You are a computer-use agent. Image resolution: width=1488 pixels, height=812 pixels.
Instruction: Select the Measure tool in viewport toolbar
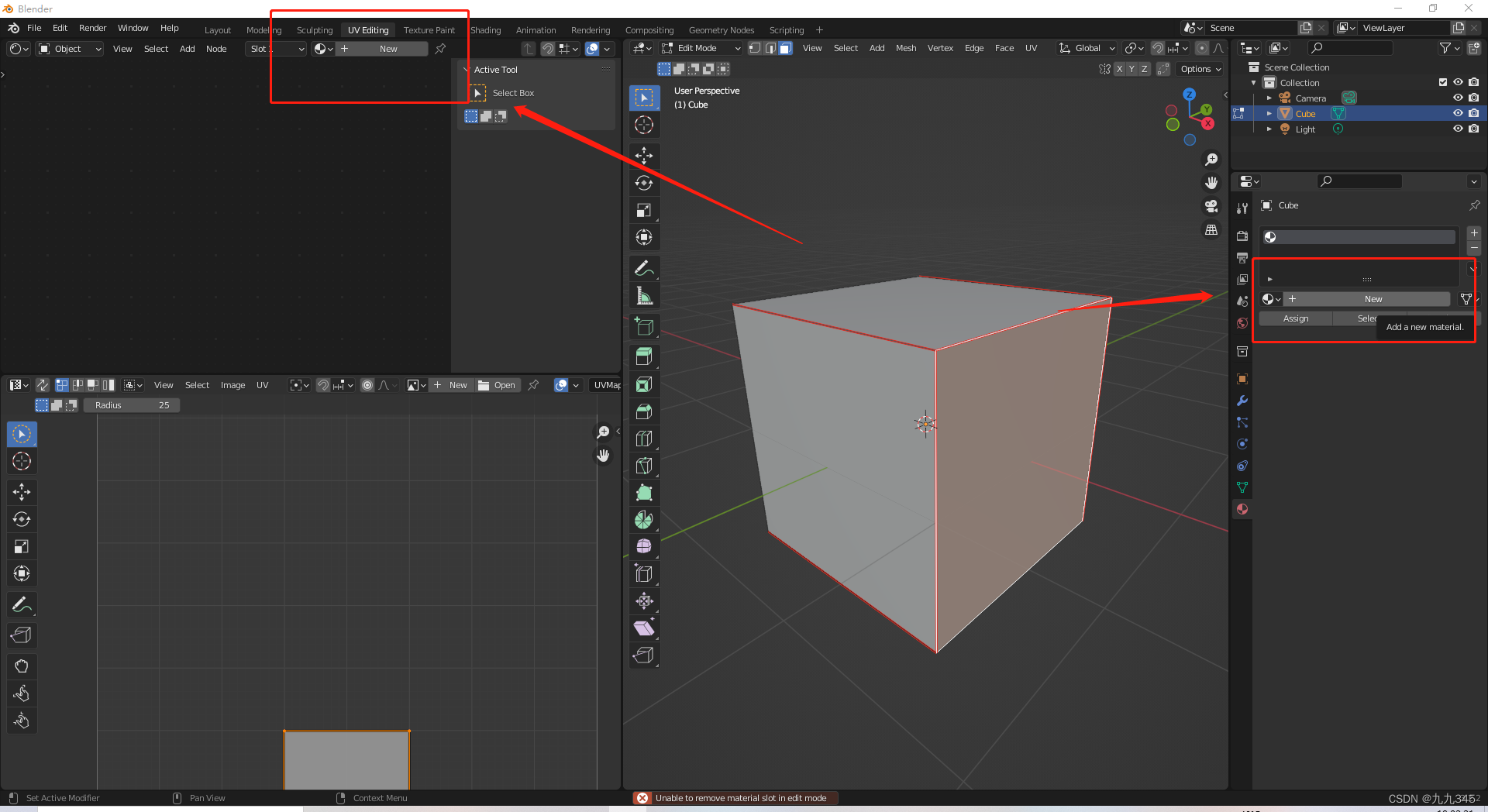pyautogui.click(x=644, y=296)
